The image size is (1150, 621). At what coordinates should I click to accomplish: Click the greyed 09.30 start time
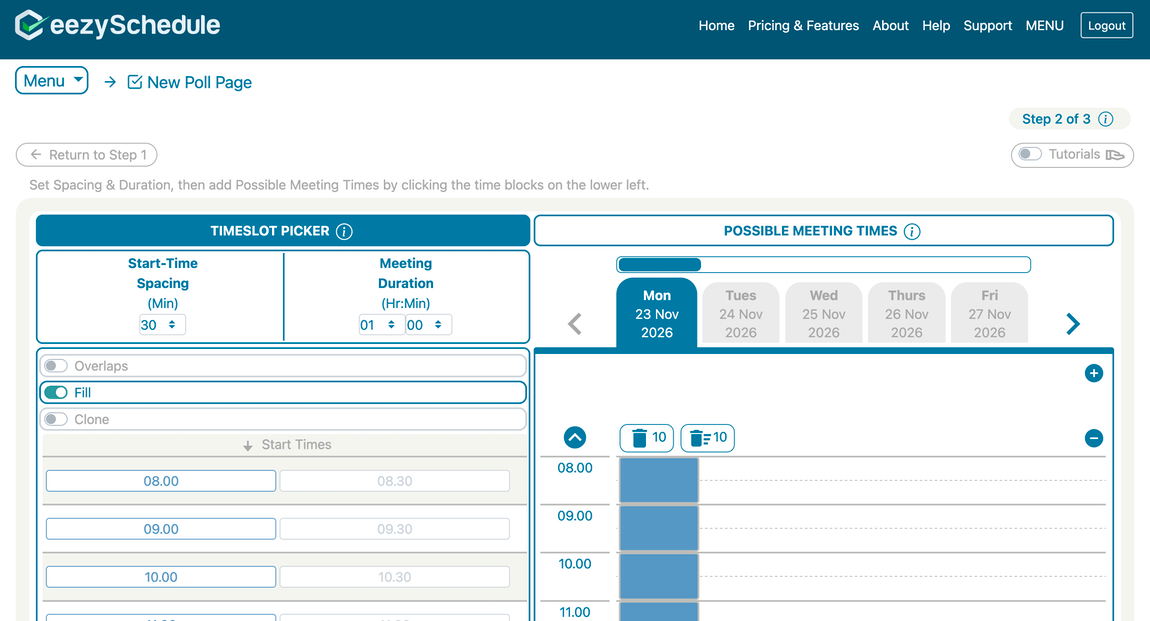(x=395, y=529)
